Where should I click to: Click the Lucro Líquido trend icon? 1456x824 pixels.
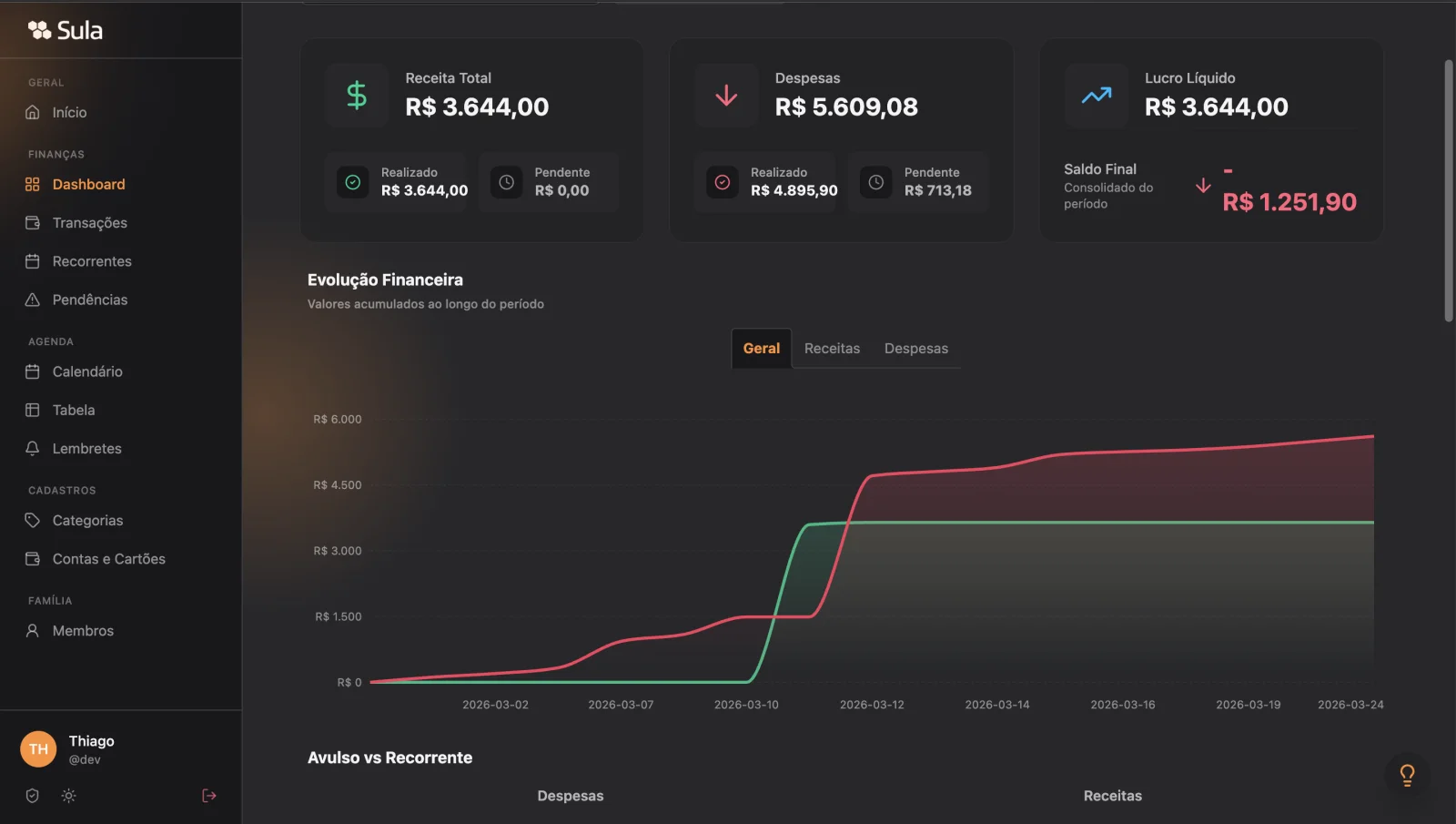click(x=1096, y=95)
